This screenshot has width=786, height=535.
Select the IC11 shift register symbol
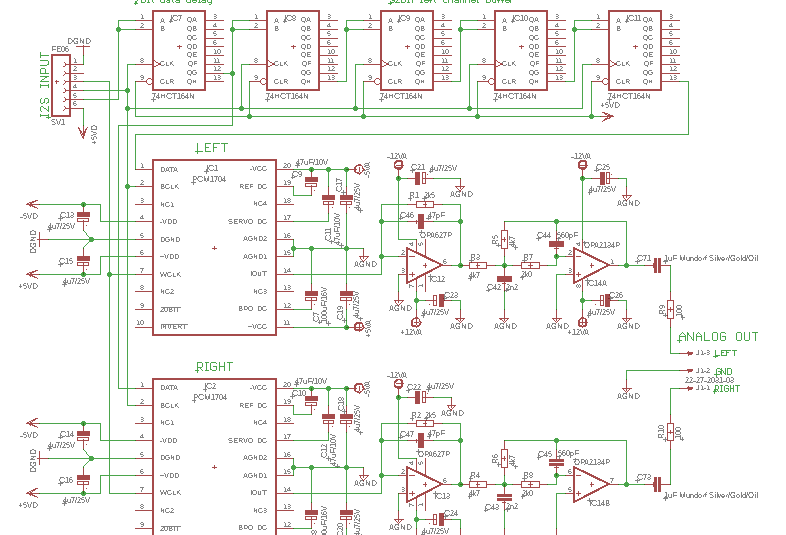click(635, 50)
